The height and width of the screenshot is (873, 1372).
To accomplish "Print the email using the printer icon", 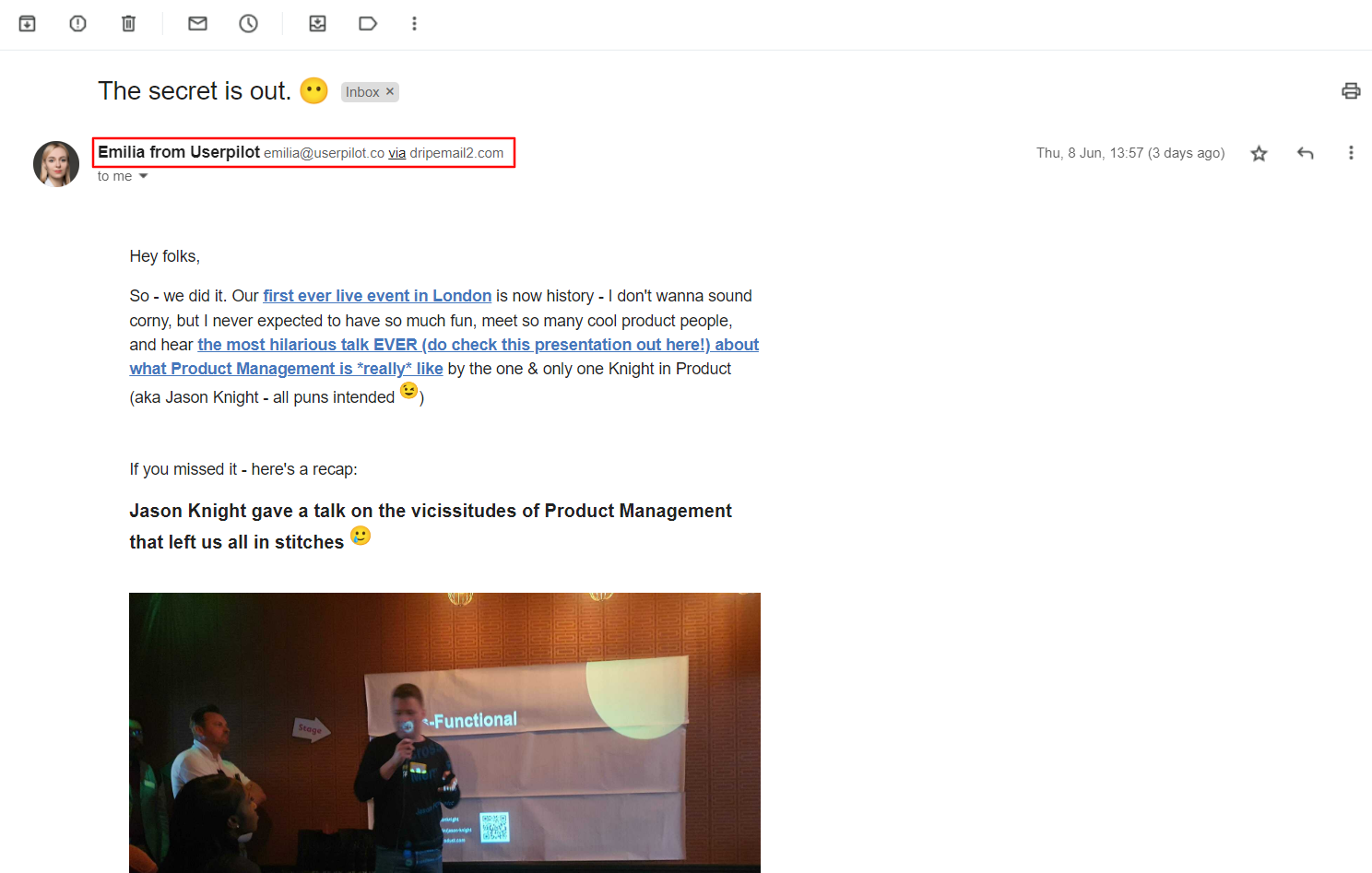I will coord(1351,90).
